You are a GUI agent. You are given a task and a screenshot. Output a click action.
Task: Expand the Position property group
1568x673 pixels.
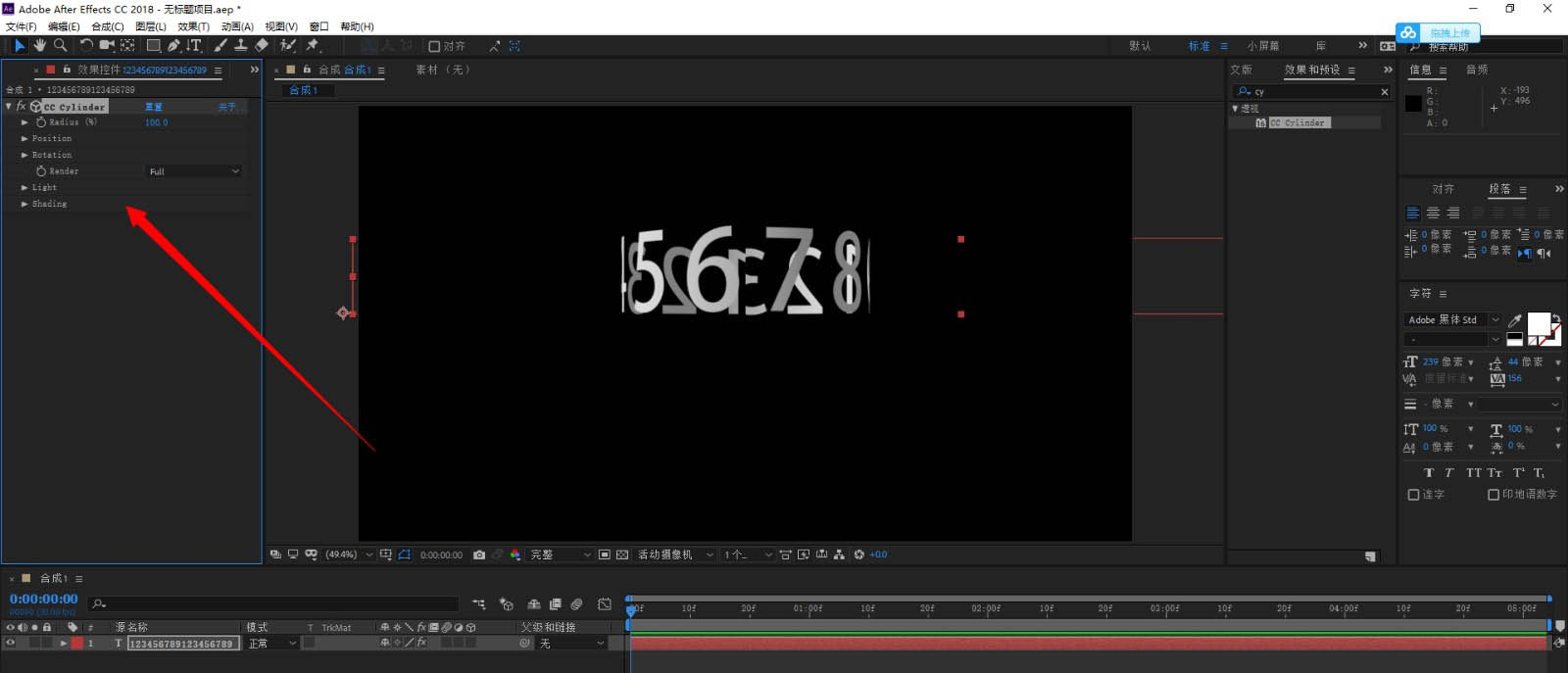pyautogui.click(x=24, y=139)
